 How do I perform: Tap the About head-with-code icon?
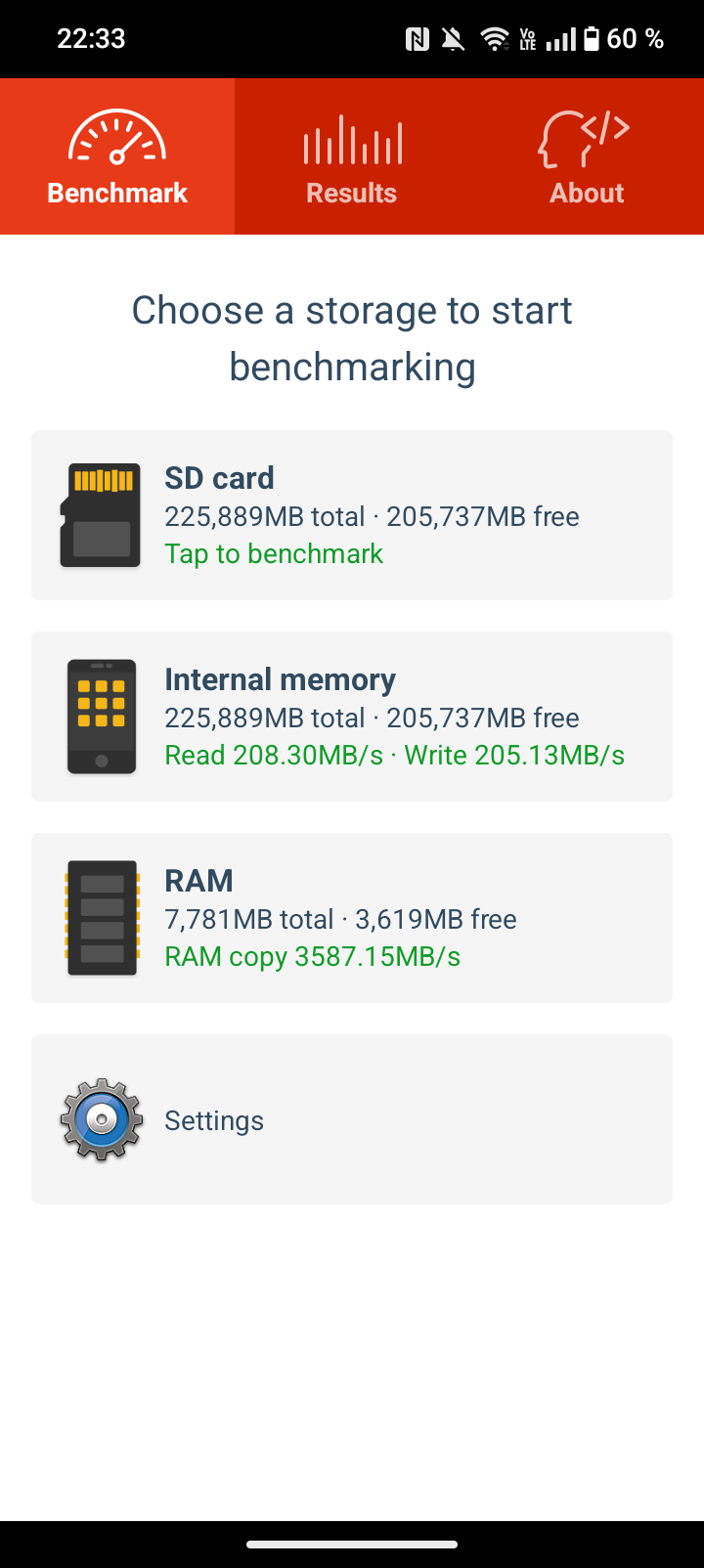pyautogui.click(x=584, y=139)
